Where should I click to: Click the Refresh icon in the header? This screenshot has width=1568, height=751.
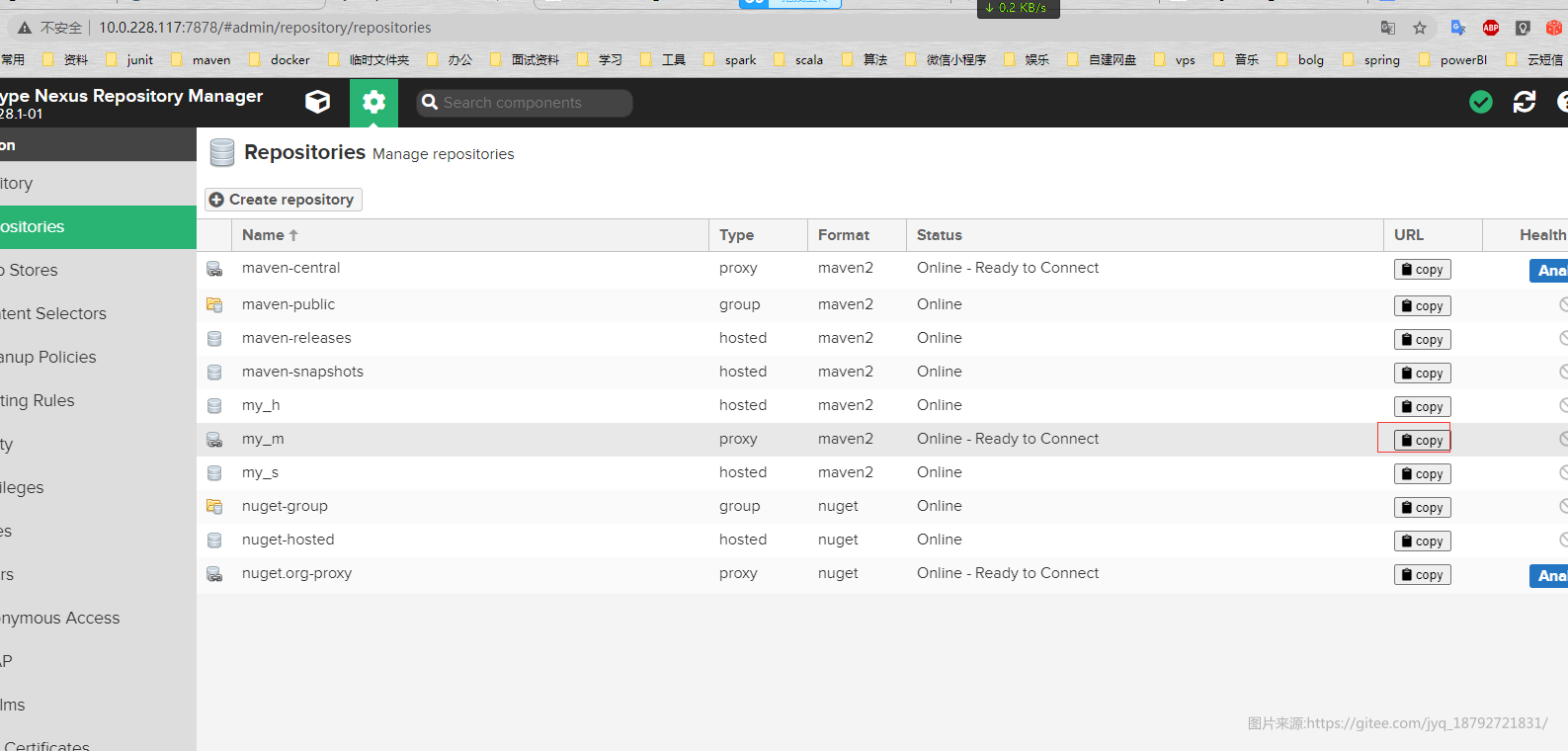[1525, 102]
